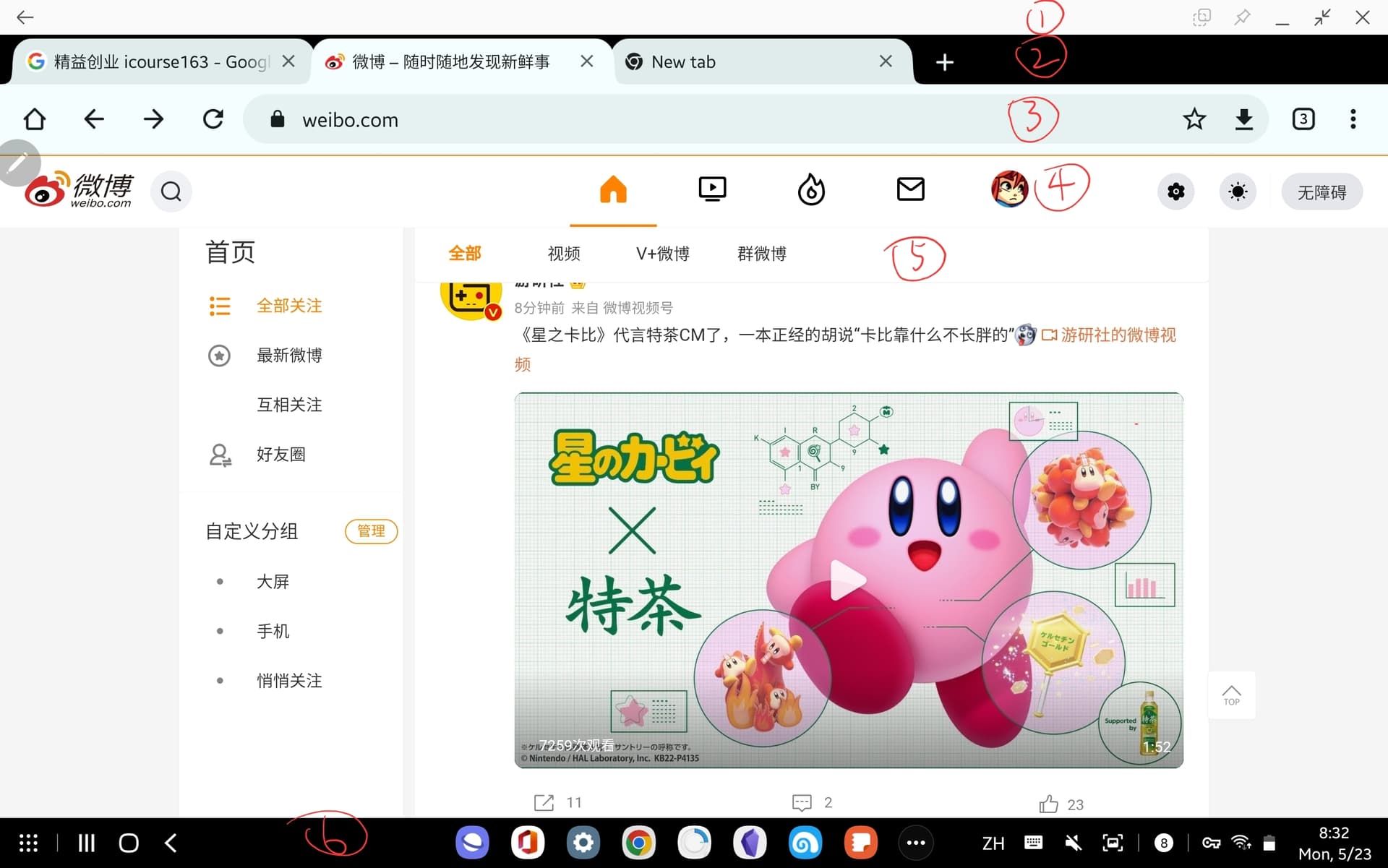This screenshot has height=868, width=1388.
Task: Like the post with thumbs-up
Action: pyautogui.click(x=1048, y=804)
